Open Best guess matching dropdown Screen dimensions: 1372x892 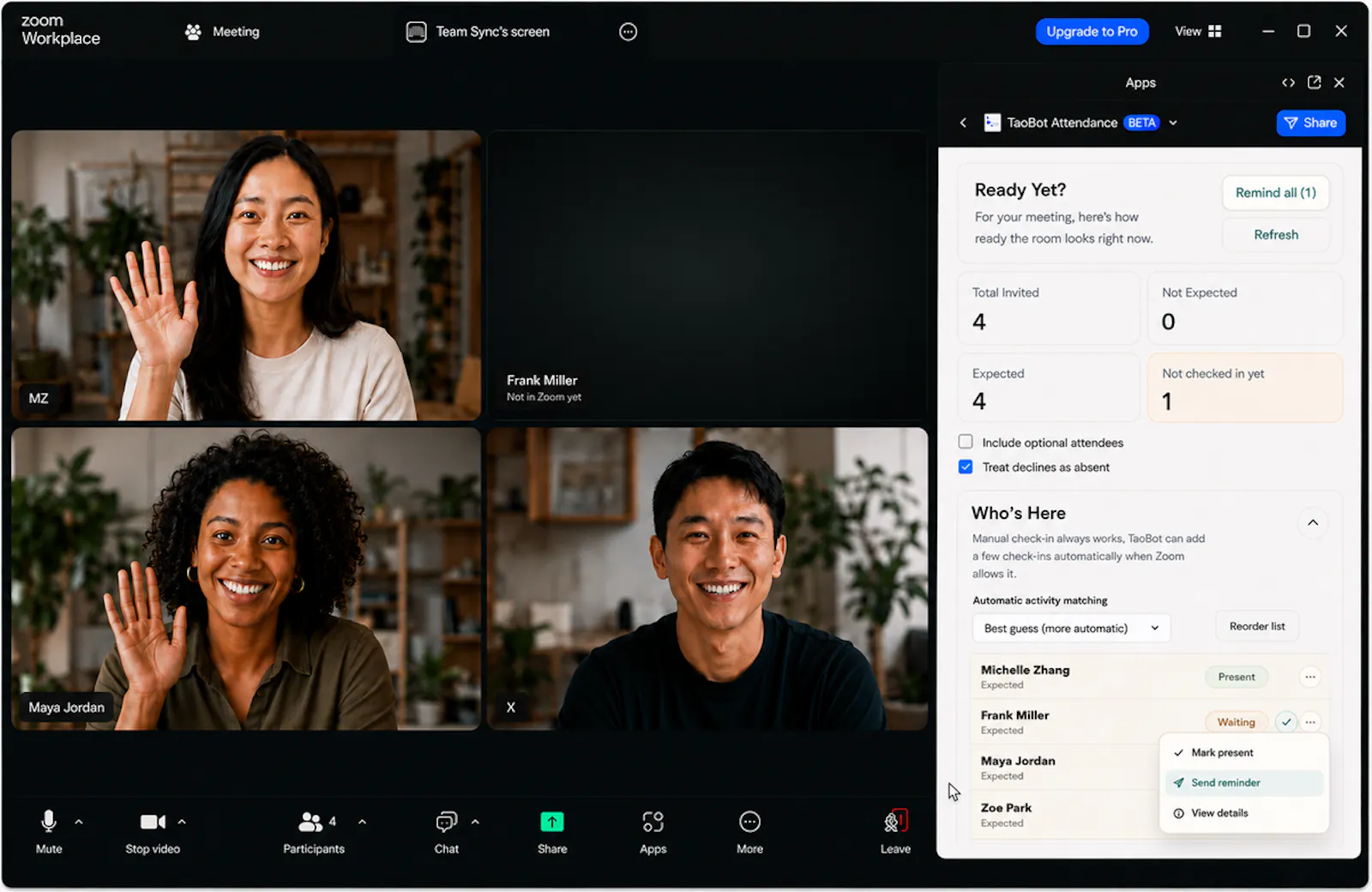[1071, 628]
